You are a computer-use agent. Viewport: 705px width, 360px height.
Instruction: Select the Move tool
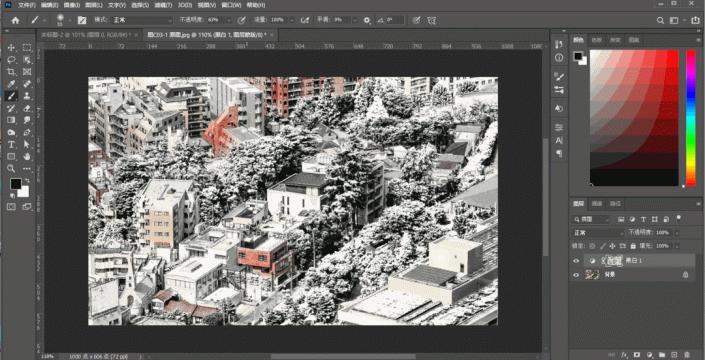coord(12,48)
